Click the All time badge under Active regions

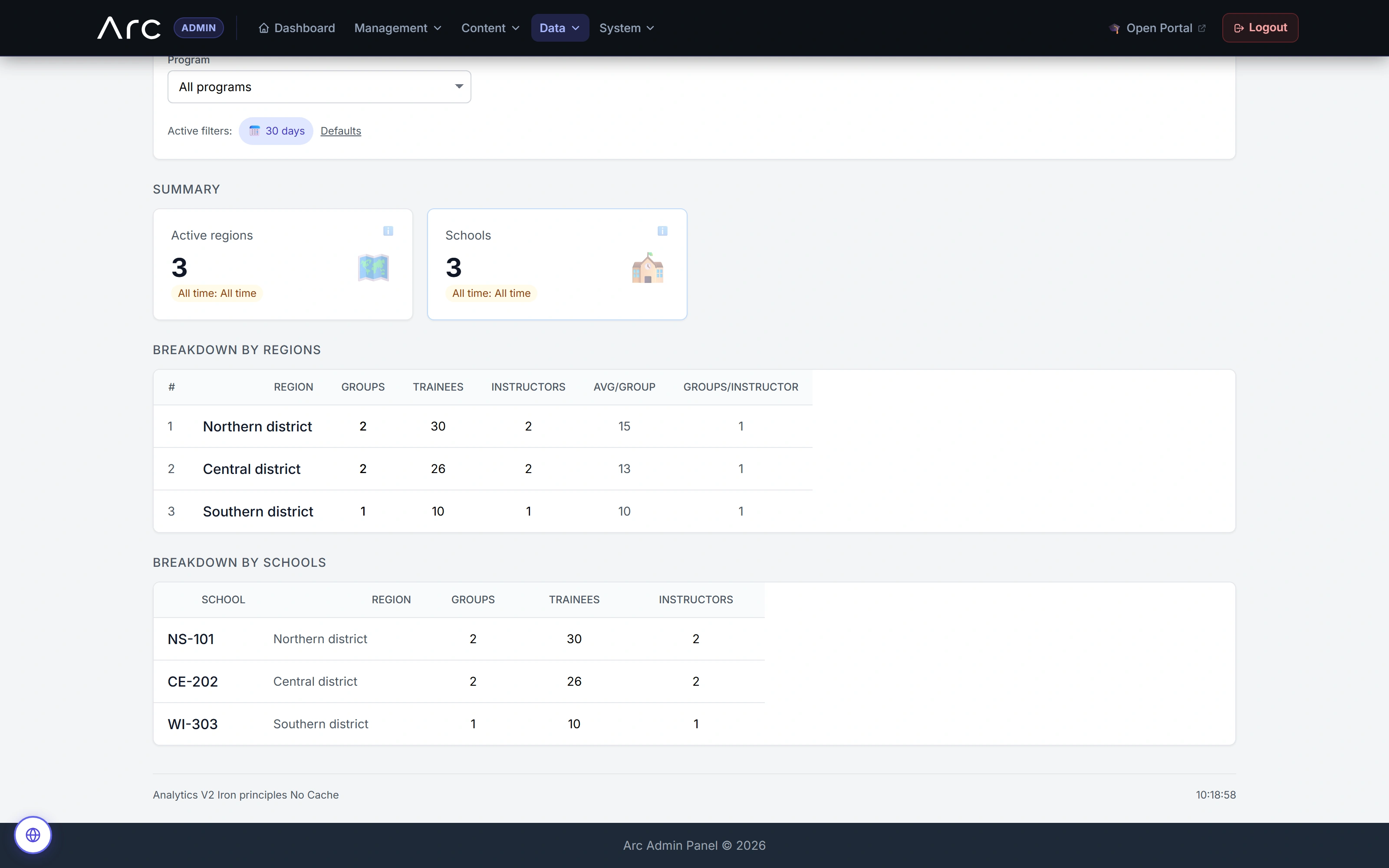click(x=217, y=293)
